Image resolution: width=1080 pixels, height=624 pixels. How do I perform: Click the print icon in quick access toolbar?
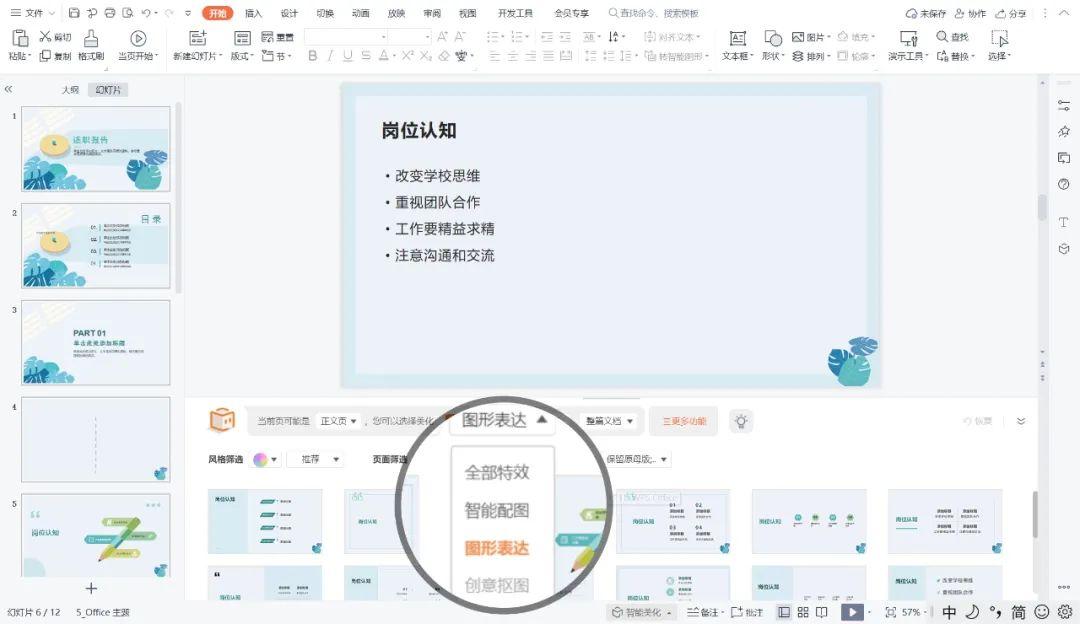tap(110, 13)
